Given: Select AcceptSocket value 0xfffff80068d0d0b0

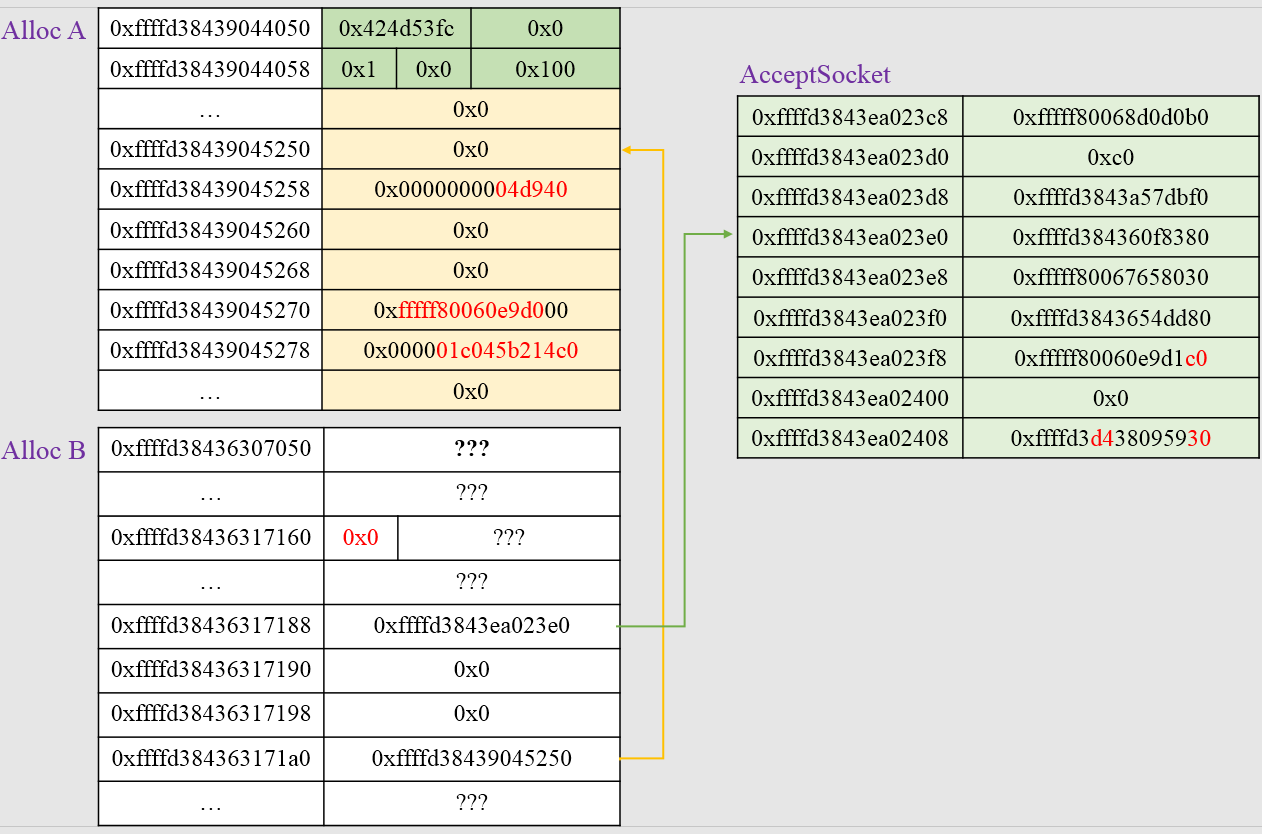Looking at the screenshot, I should 1111,117.
